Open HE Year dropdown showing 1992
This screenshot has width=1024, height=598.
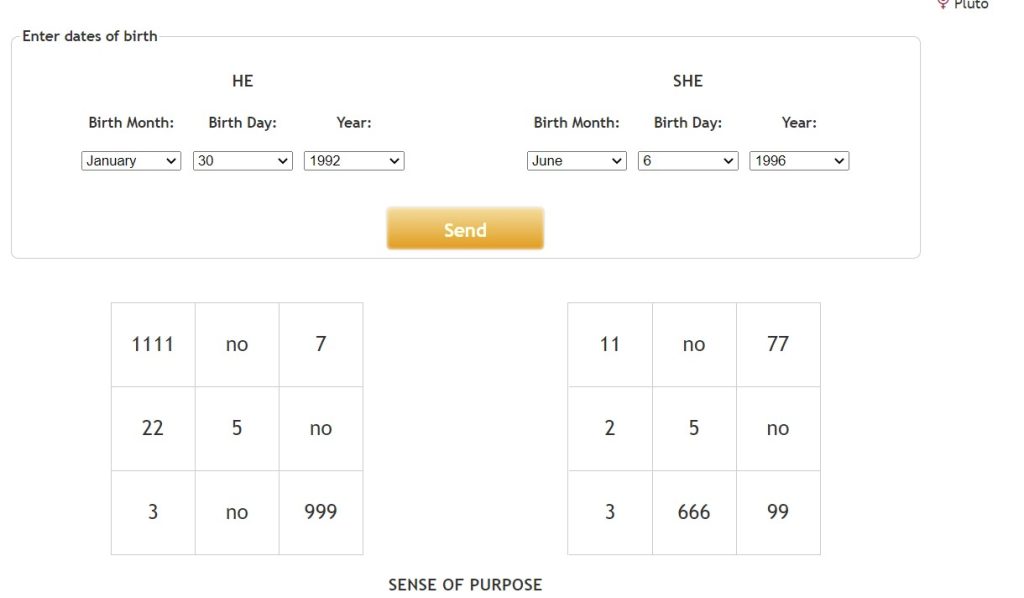tap(354, 161)
